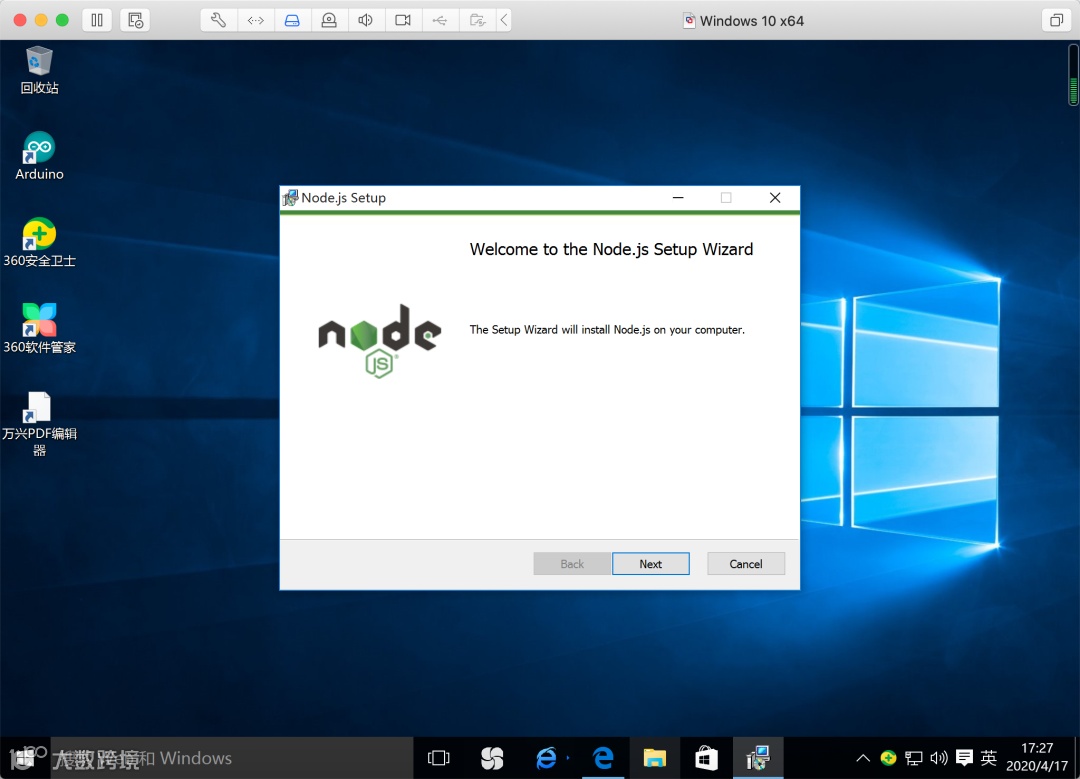Click the resize arrows icon in the toolbar
This screenshot has width=1080, height=779.
coord(256,20)
